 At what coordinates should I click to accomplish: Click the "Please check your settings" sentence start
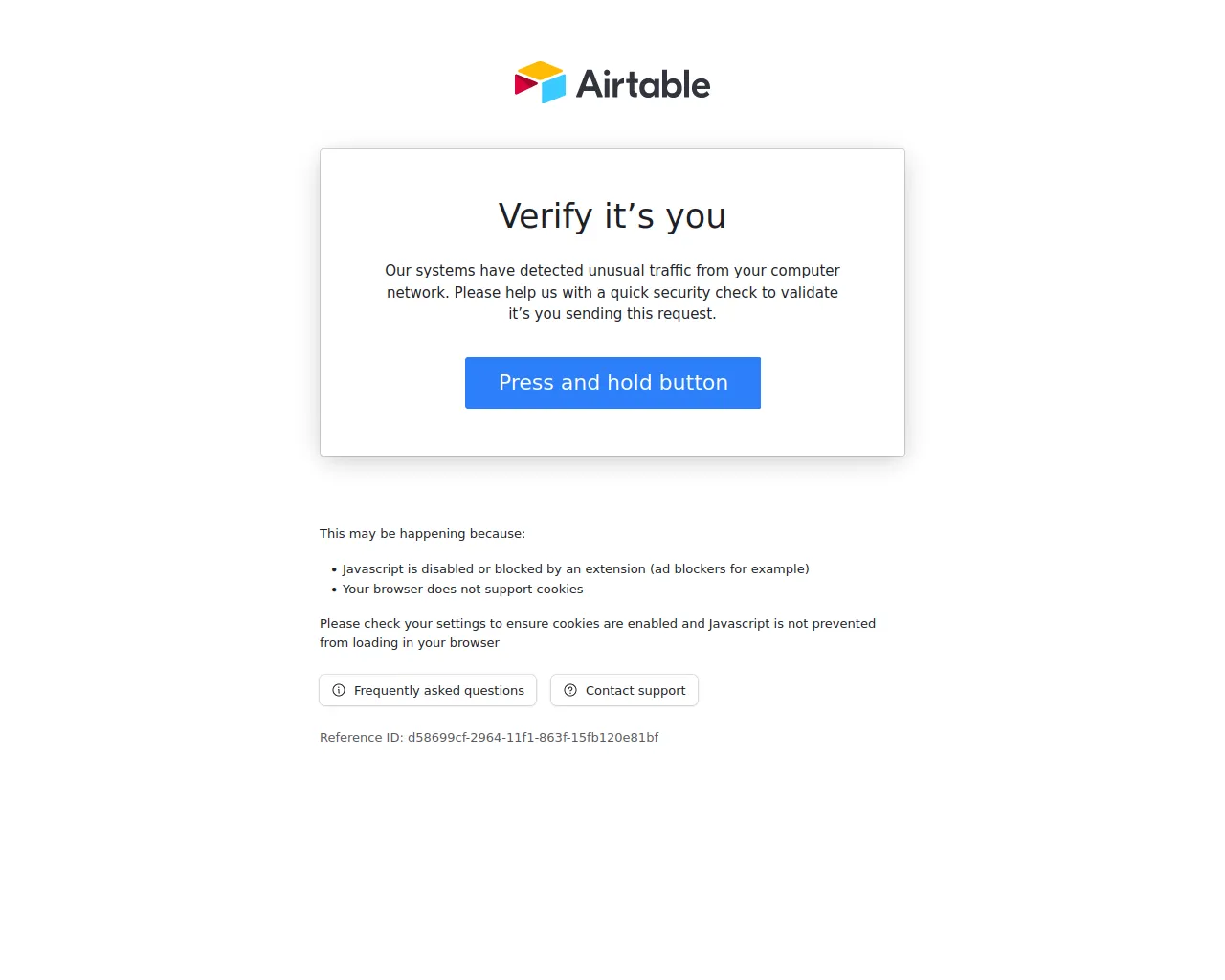coord(402,624)
